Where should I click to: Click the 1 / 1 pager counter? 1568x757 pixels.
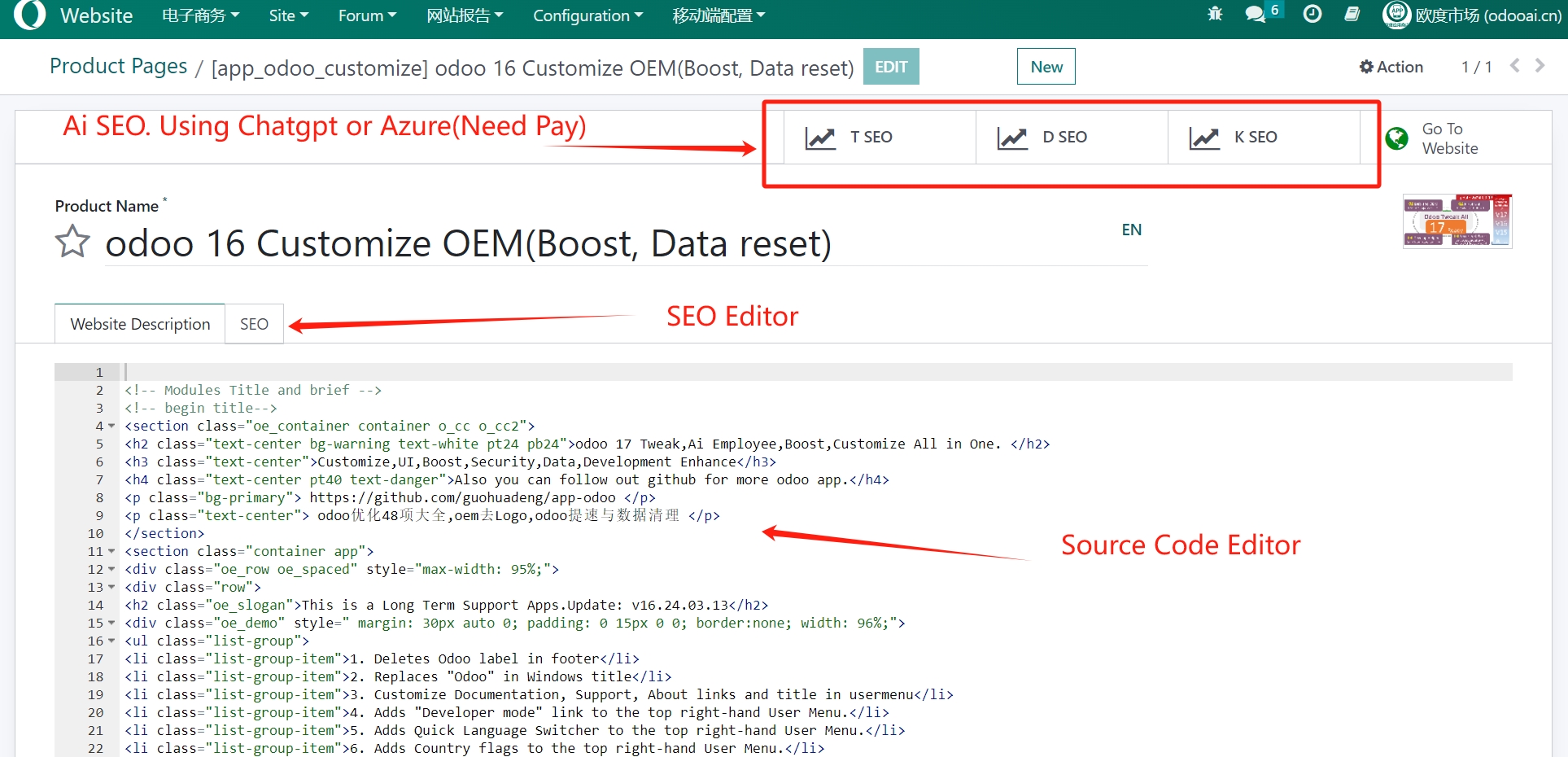[1476, 67]
